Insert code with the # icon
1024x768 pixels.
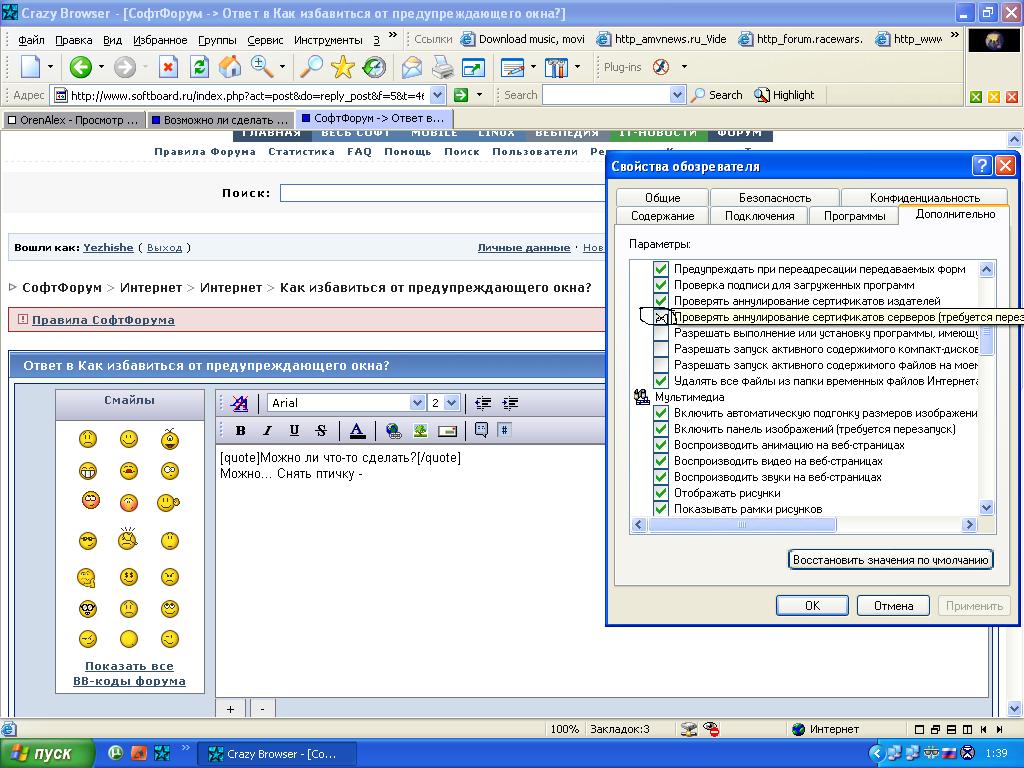tap(505, 430)
